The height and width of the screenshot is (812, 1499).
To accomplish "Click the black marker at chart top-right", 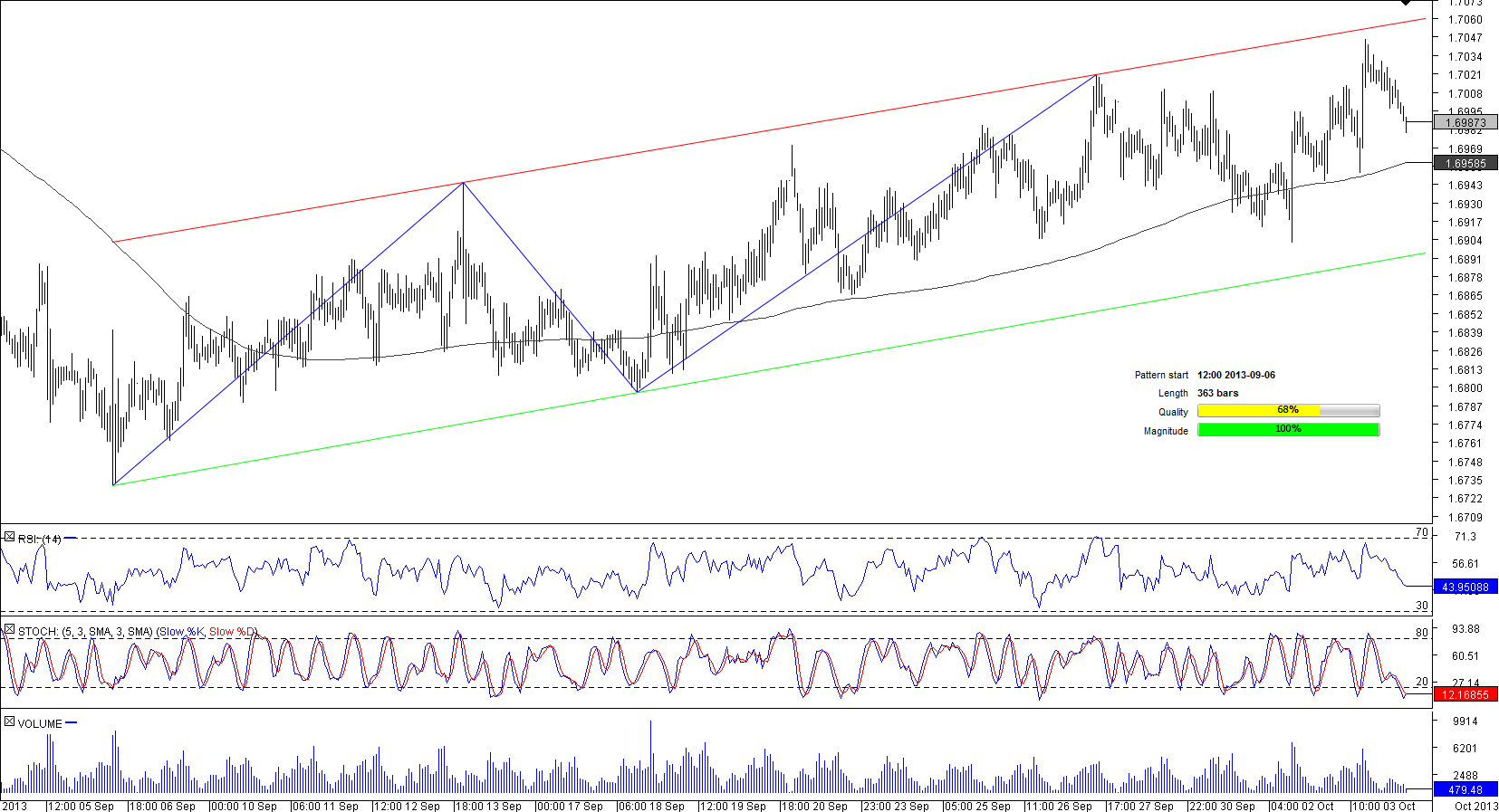I will [1405, 3].
